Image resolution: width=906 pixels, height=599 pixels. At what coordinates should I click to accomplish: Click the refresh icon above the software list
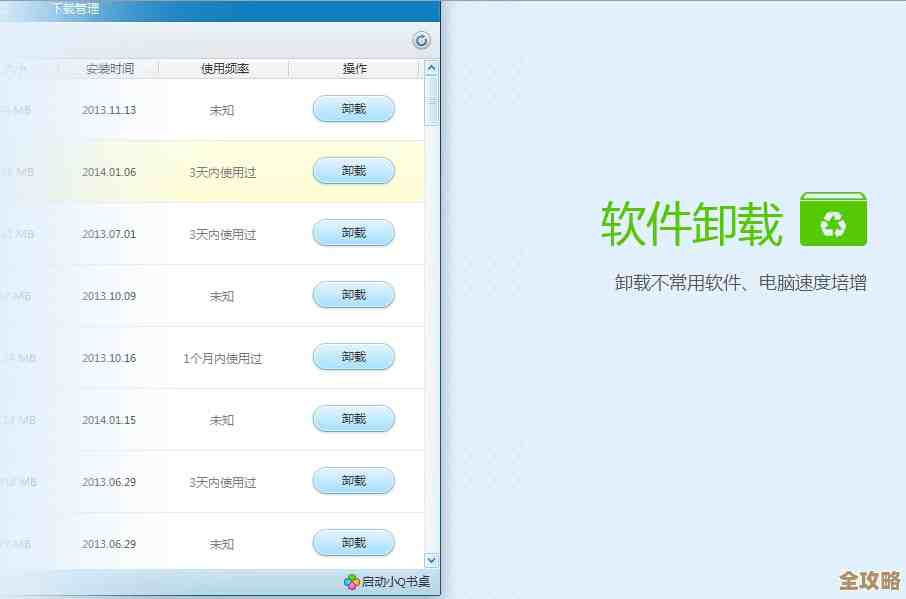tap(421, 40)
